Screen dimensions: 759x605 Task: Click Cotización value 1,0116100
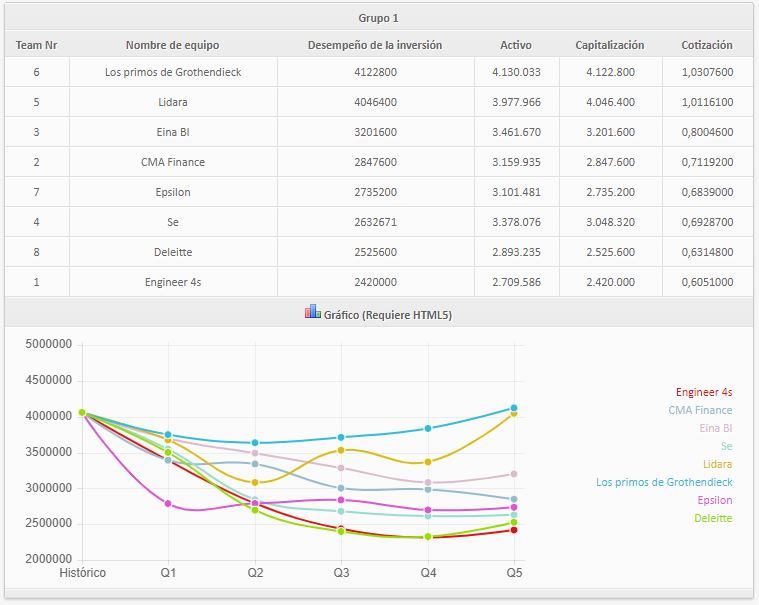(707, 102)
